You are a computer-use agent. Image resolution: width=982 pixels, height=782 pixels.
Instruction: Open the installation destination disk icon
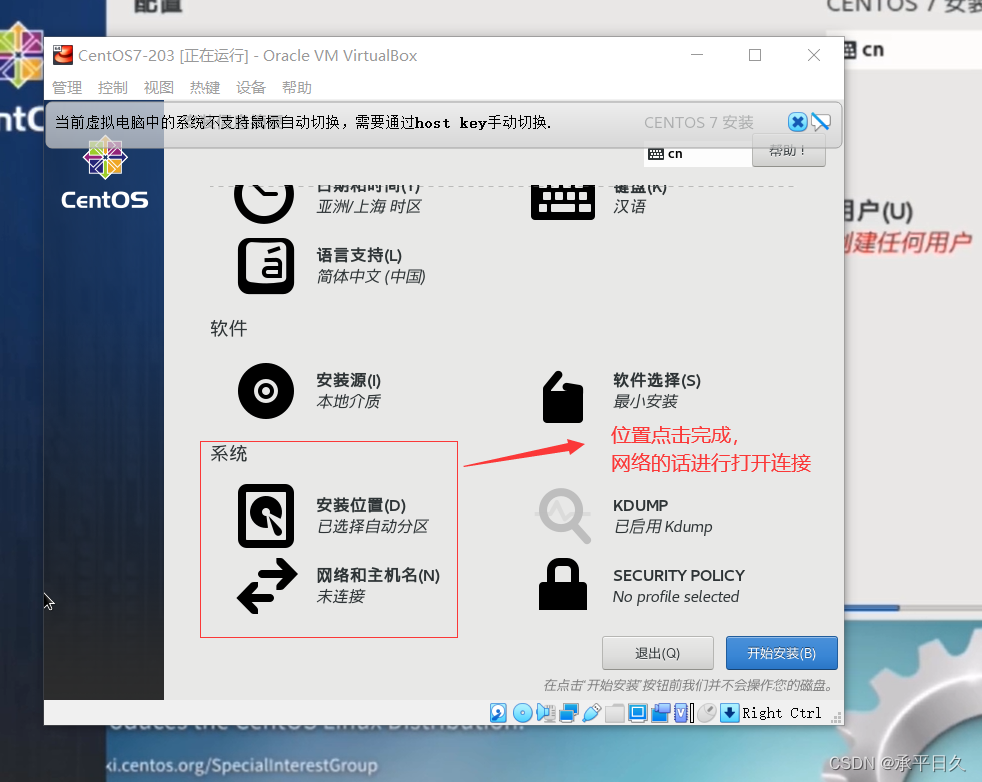coord(266,515)
